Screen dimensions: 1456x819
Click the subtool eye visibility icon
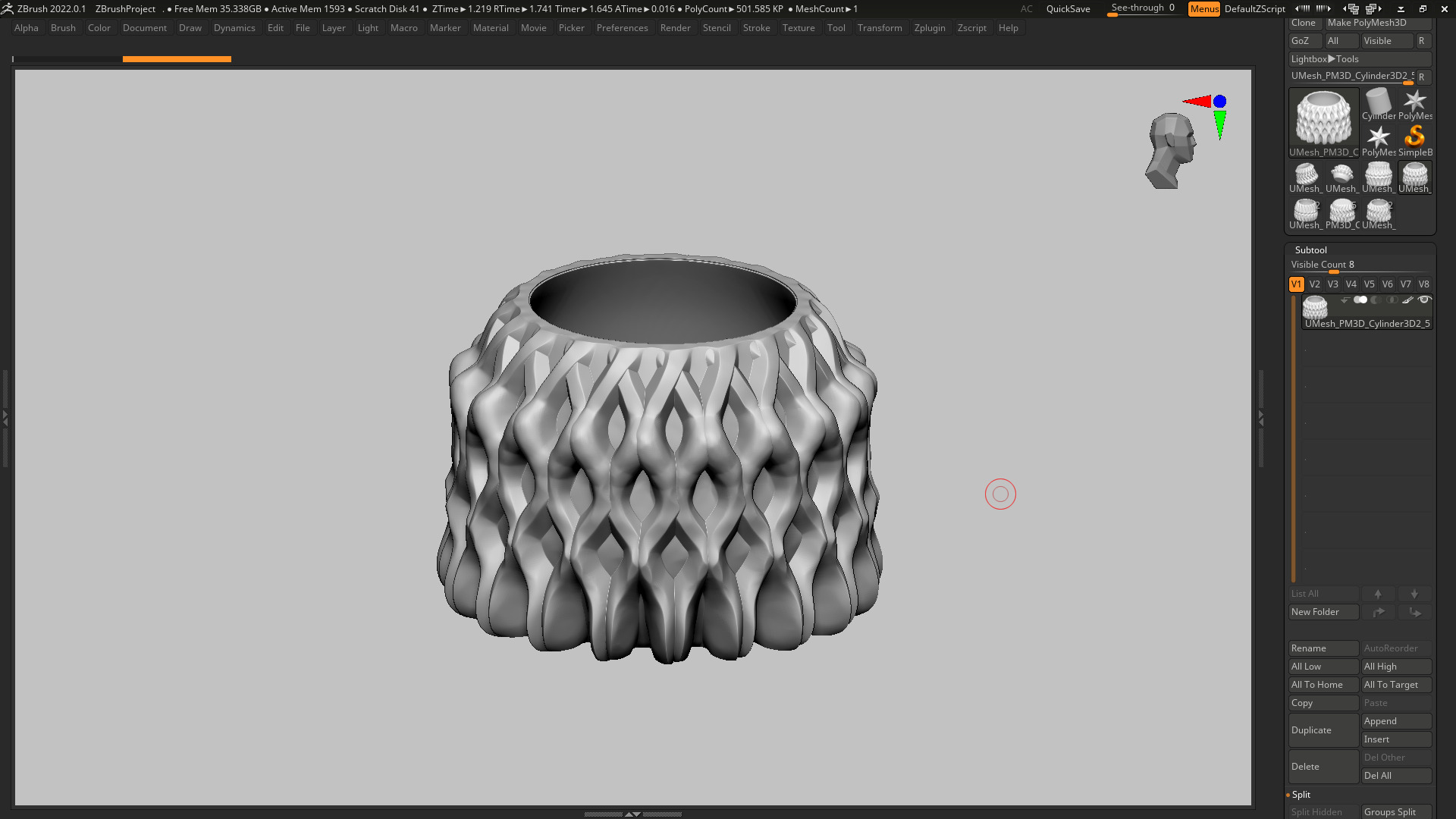(1424, 300)
